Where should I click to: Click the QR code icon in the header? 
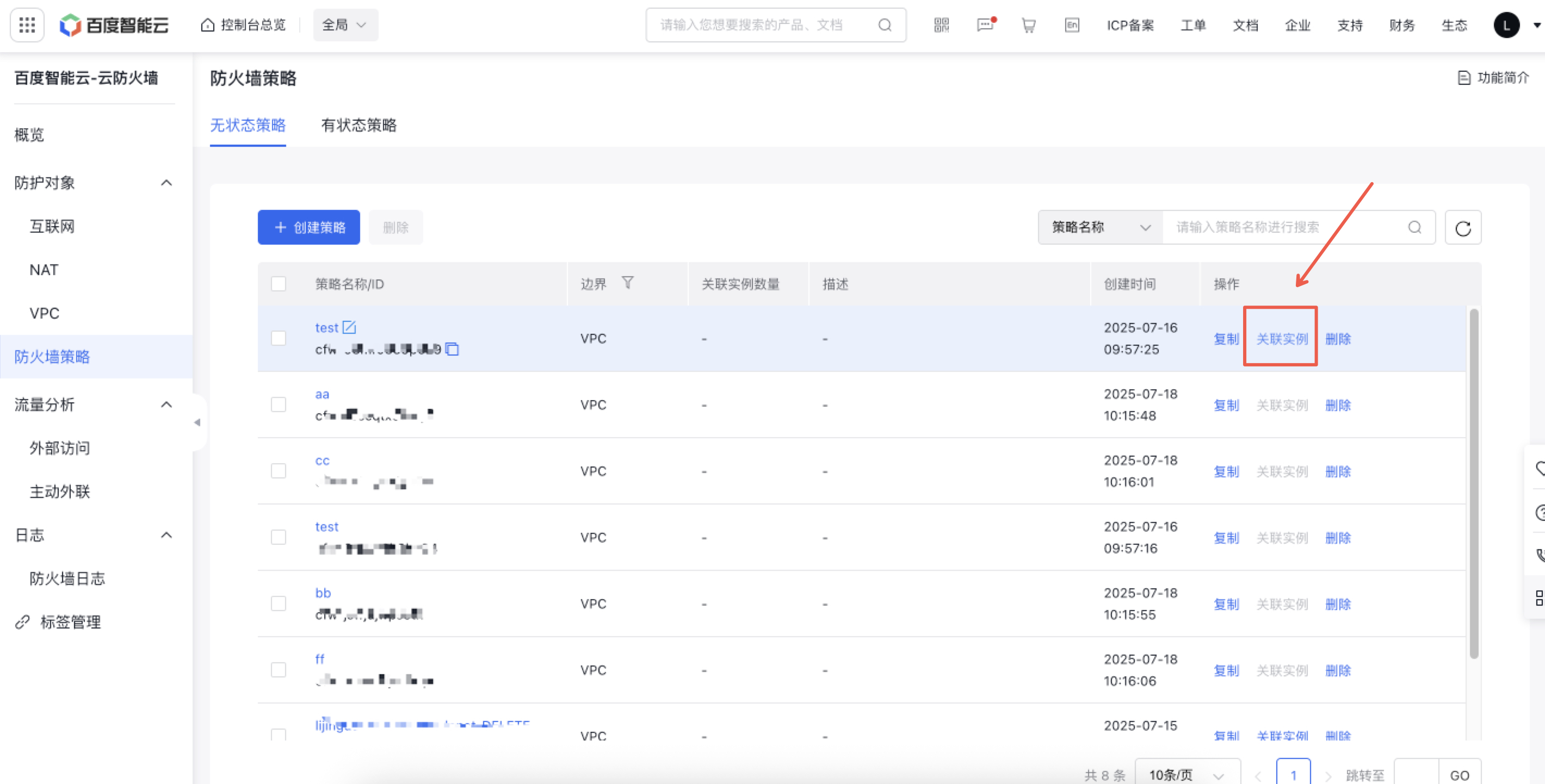point(942,25)
